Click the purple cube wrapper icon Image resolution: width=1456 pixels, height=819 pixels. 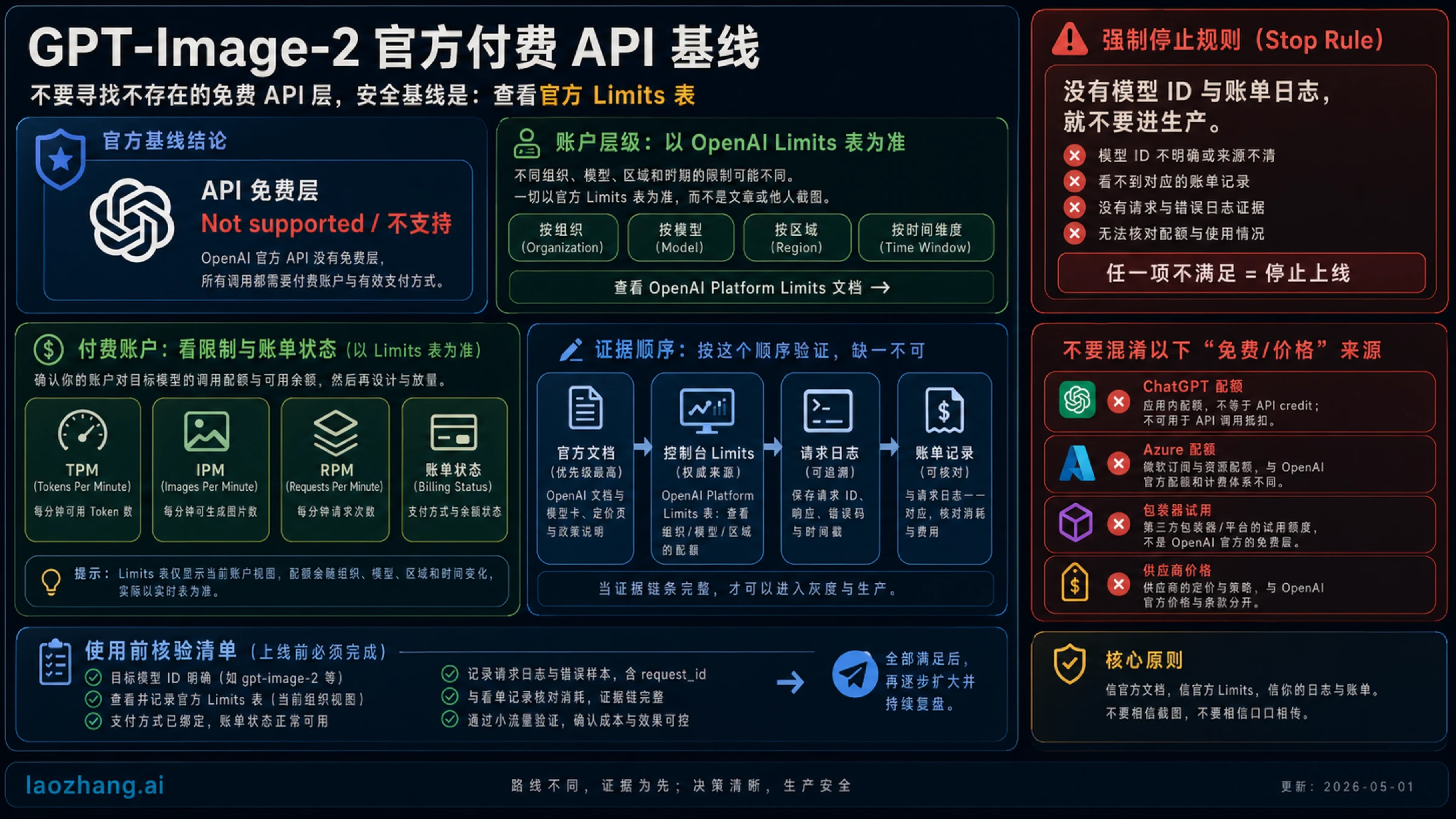[1076, 522]
